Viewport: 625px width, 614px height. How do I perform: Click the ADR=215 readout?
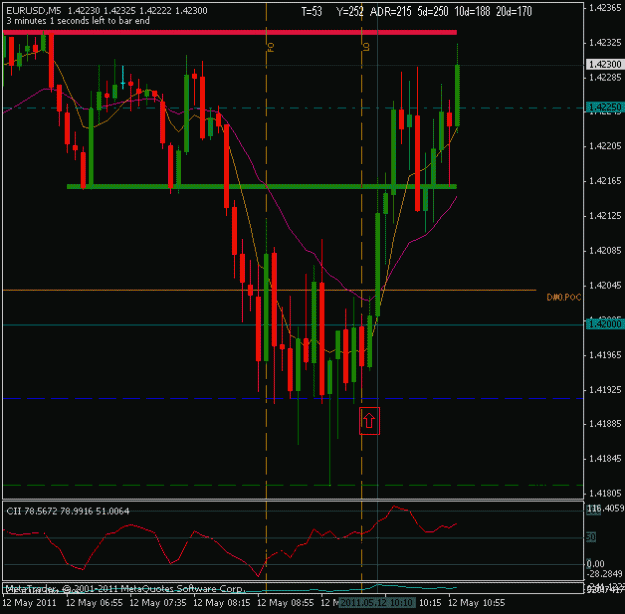(x=390, y=12)
